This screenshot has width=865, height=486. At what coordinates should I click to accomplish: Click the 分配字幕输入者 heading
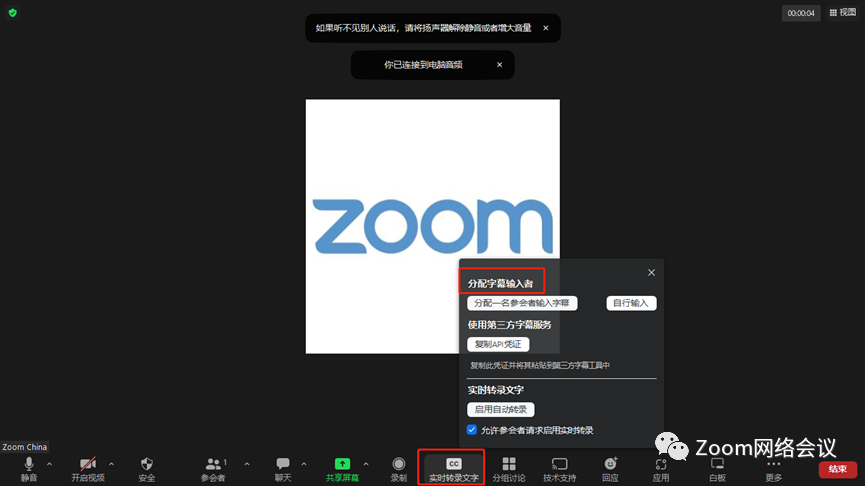pos(500,284)
